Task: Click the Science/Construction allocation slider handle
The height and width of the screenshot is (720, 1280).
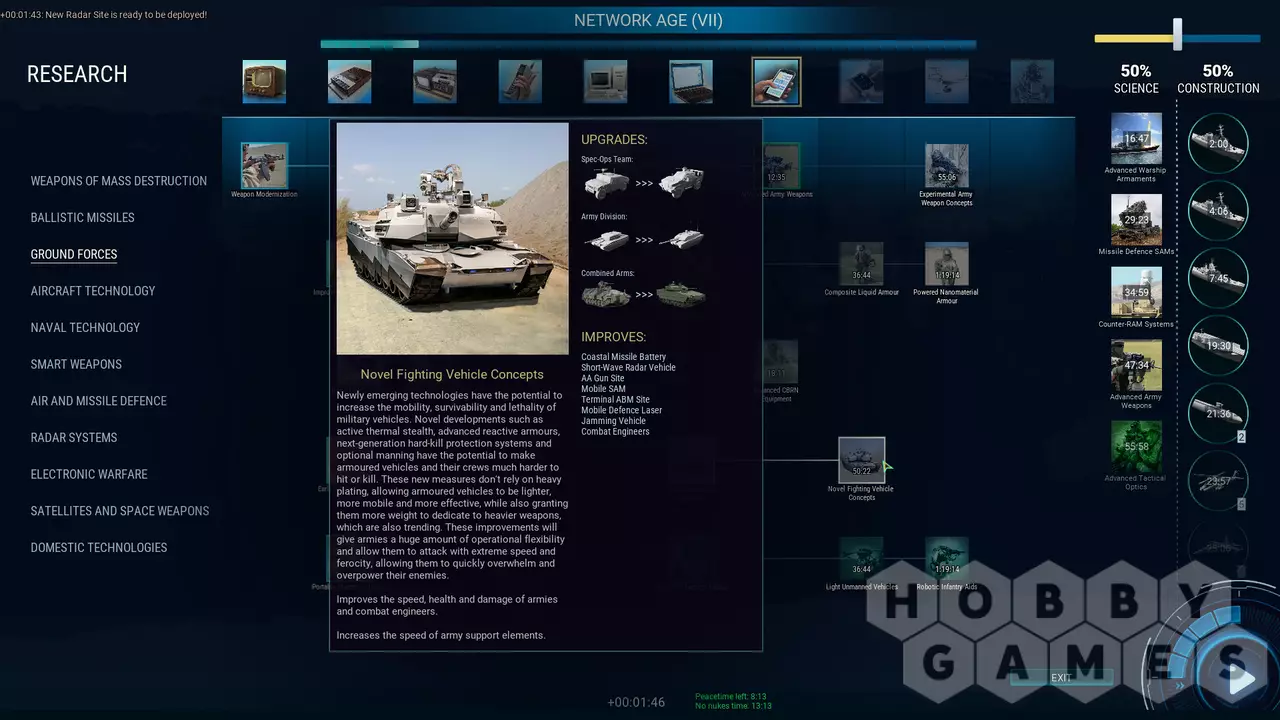Action: pos(1177,35)
